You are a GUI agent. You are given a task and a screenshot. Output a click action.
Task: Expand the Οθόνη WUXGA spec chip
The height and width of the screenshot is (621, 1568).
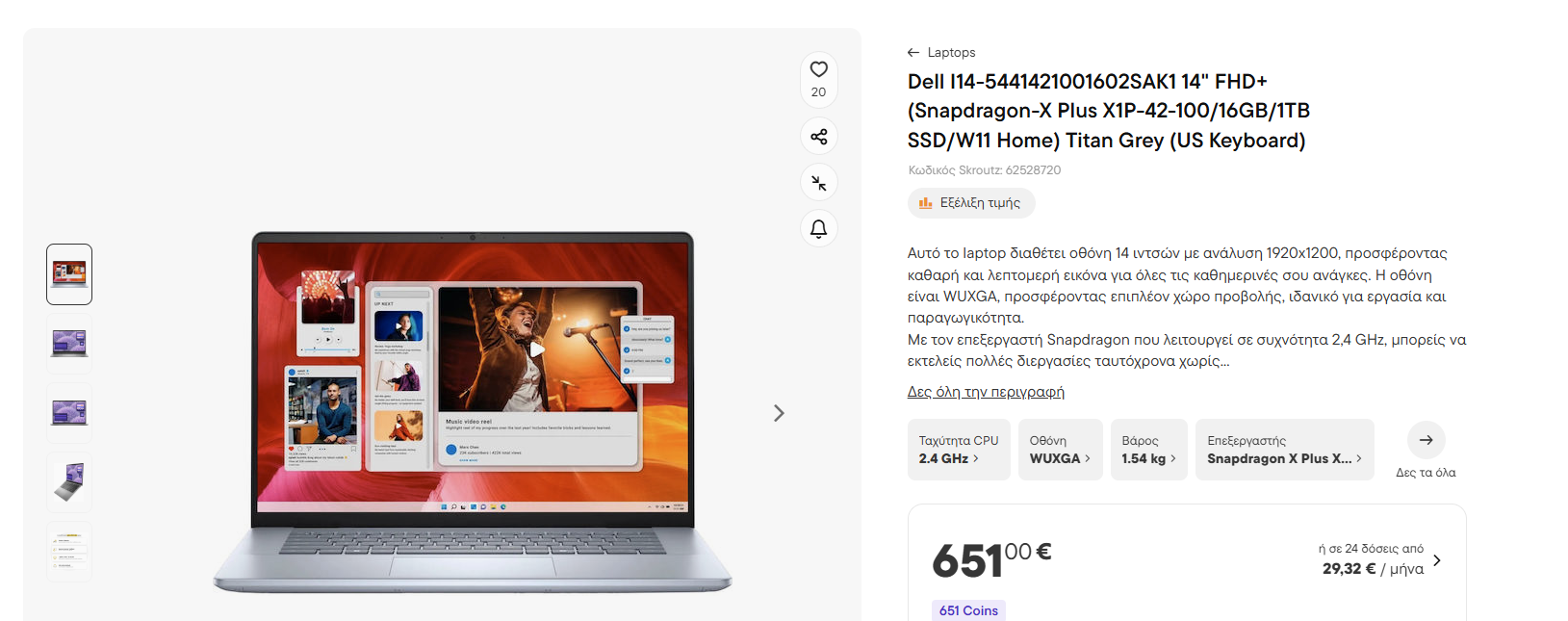1060,450
